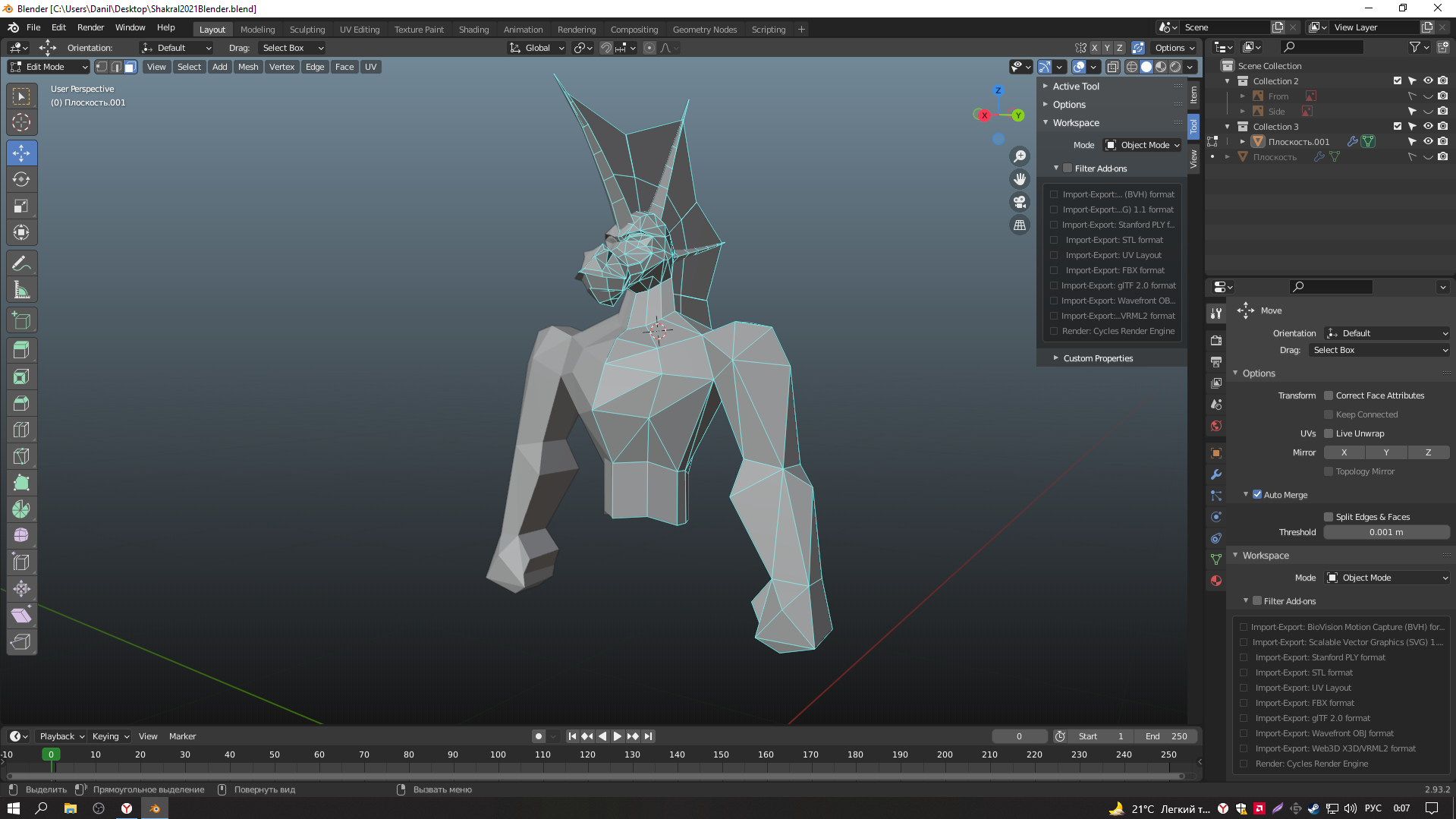This screenshot has height=819, width=1456.
Task: Switch perspective/orthographic grid icon
Action: (1020, 225)
